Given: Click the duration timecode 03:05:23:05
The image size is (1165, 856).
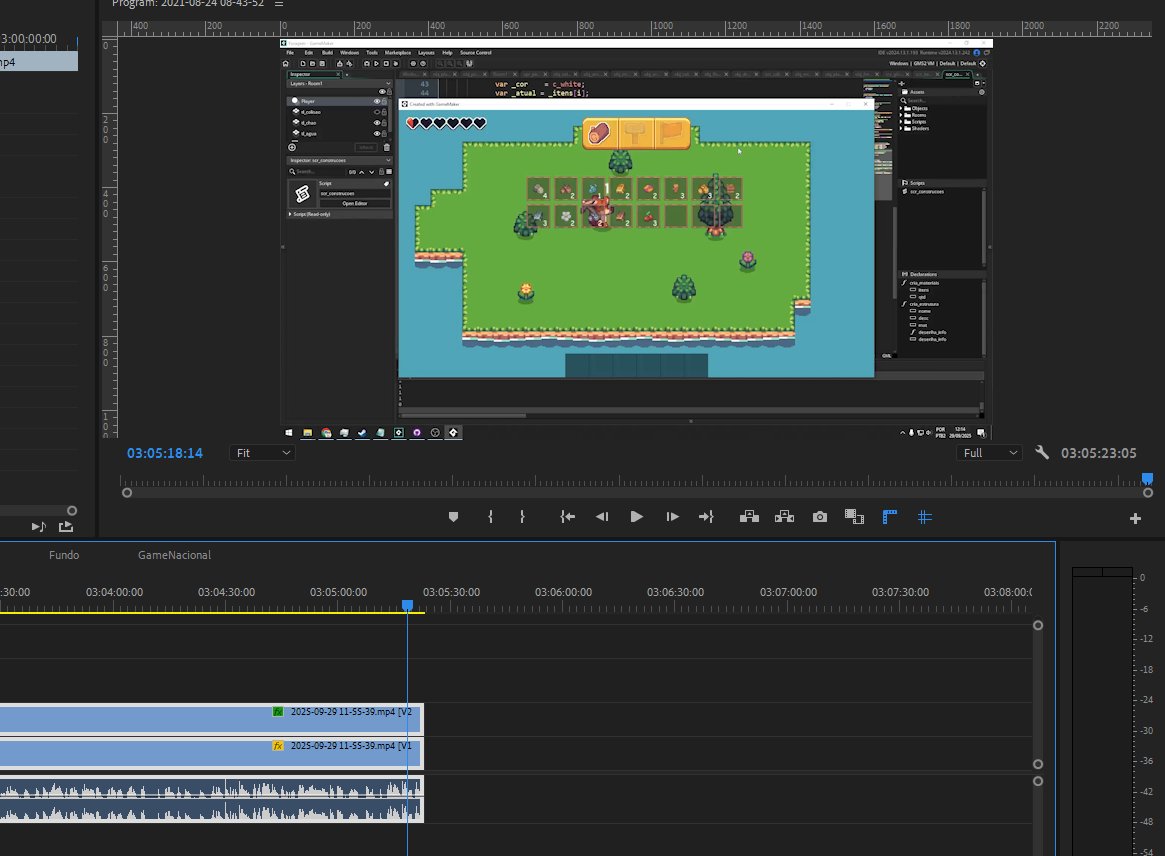Looking at the screenshot, I should pyautogui.click(x=1098, y=453).
